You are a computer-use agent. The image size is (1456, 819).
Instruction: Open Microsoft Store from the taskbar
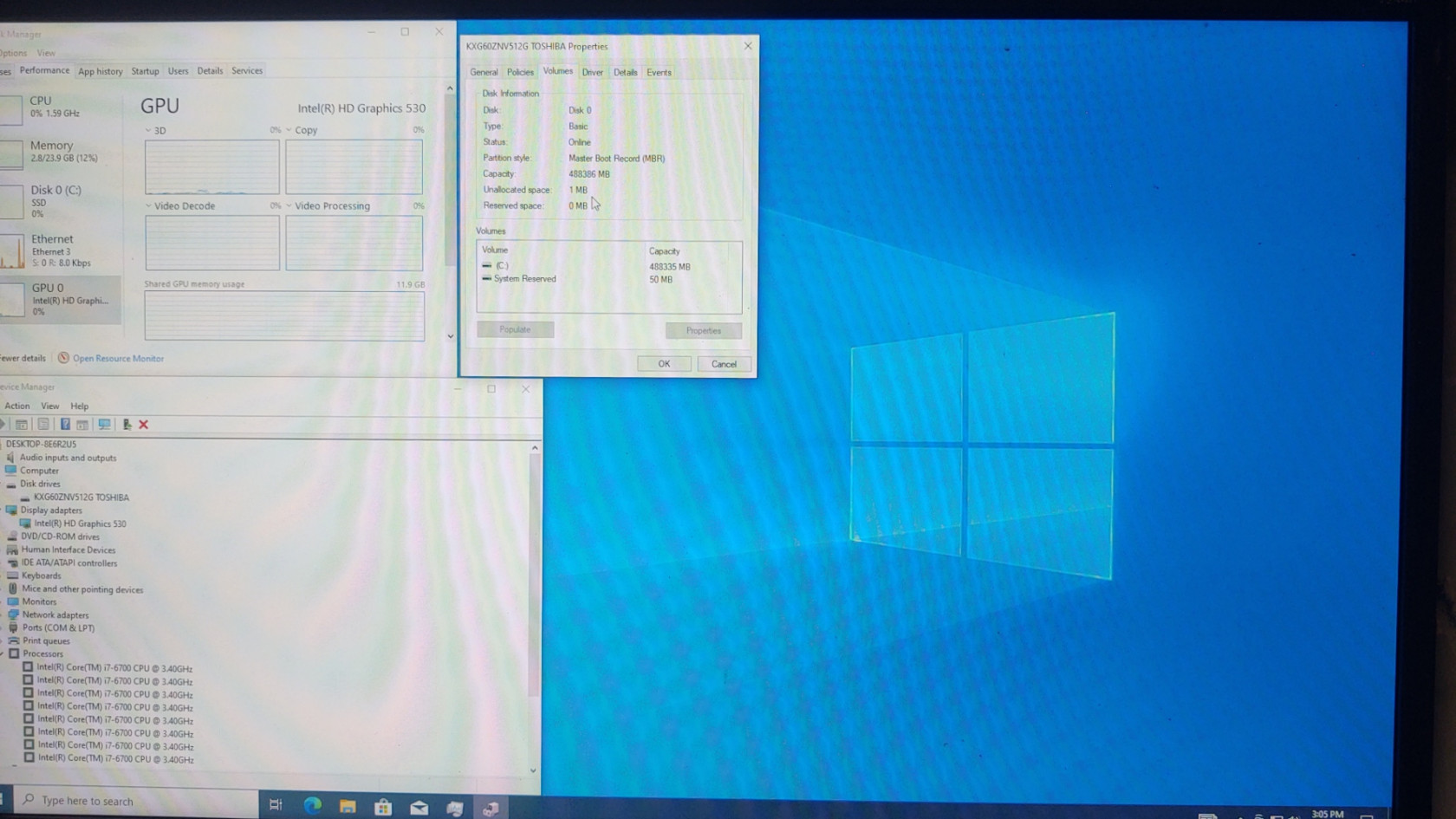(x=383, y=807)
